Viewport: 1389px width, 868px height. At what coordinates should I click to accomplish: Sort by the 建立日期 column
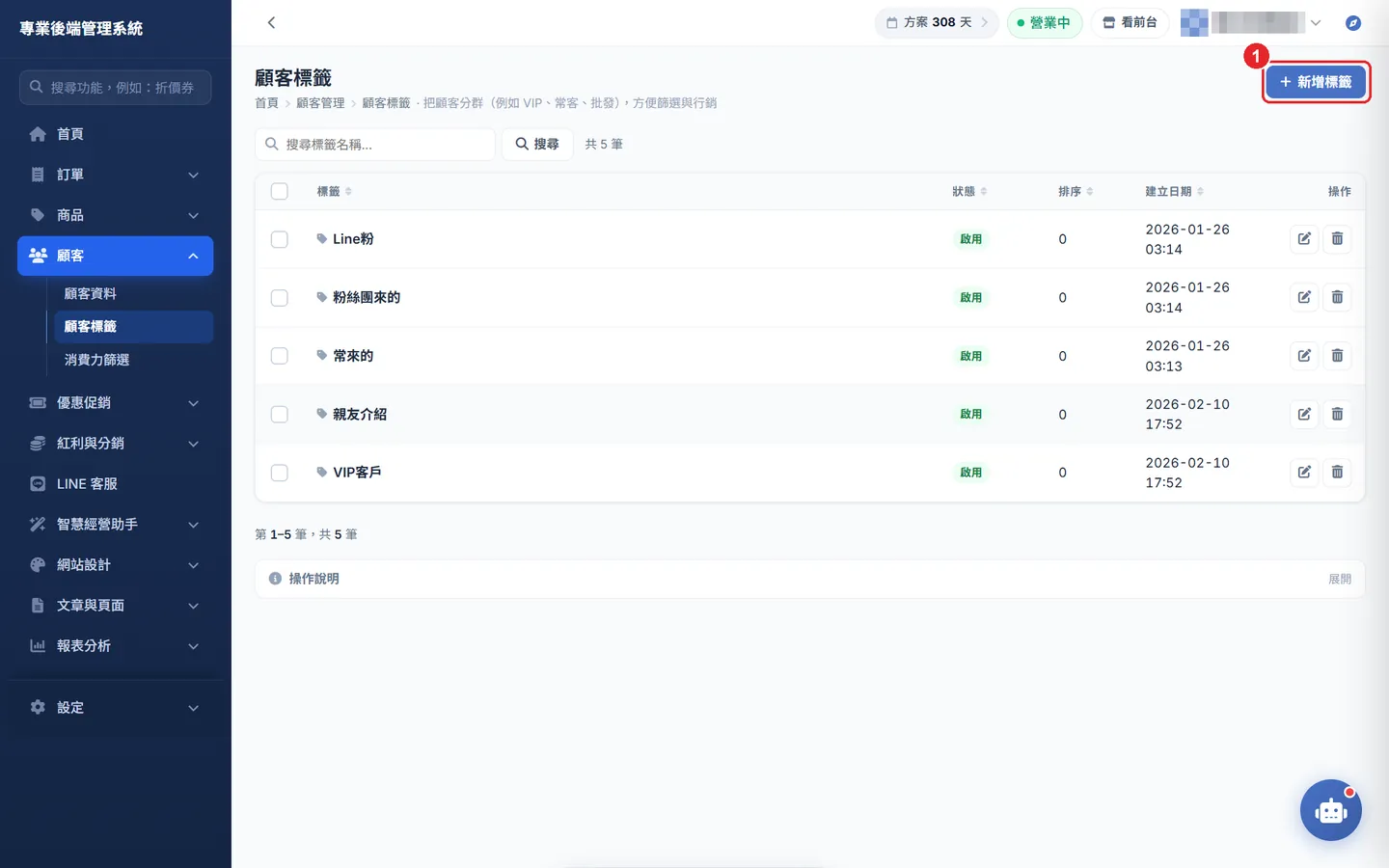[1174, 191]
